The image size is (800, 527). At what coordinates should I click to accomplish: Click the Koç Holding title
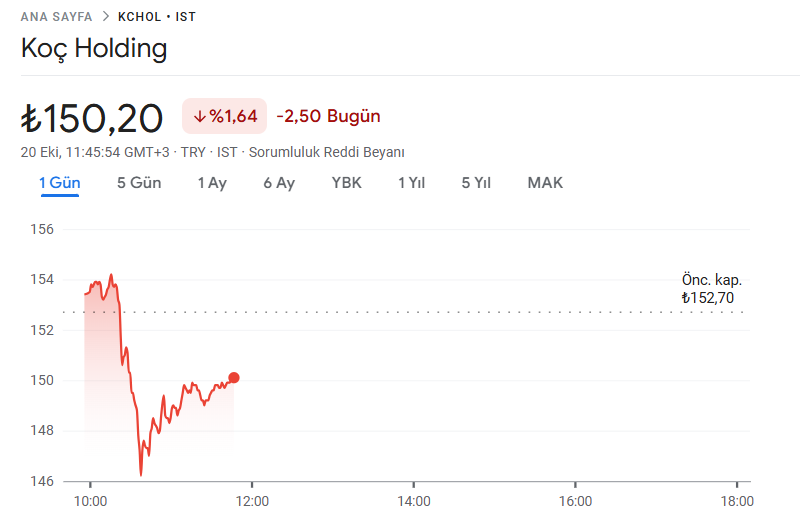(94, 48)
